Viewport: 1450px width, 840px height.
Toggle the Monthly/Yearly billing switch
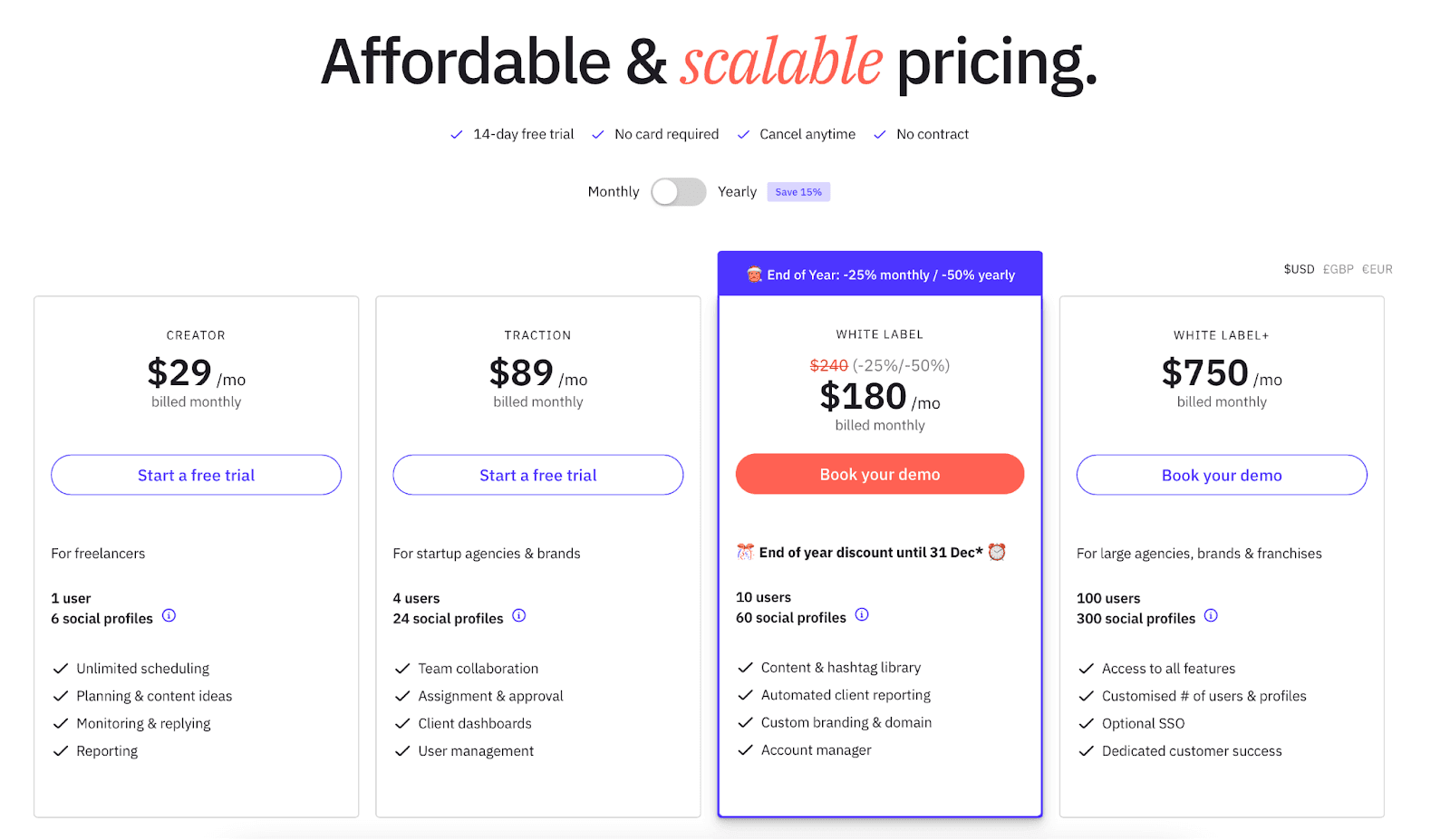(678, 192)
